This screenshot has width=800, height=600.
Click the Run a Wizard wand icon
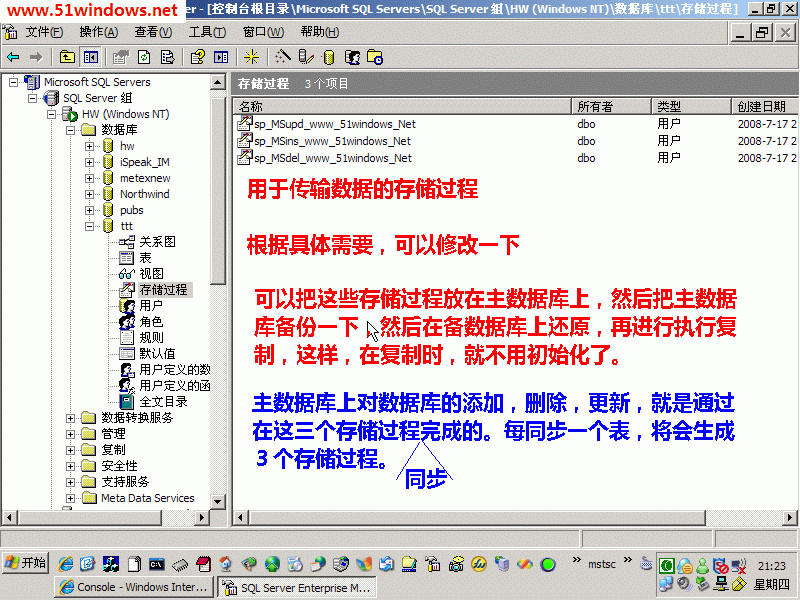pyautogui.click(x=283, y=57)
